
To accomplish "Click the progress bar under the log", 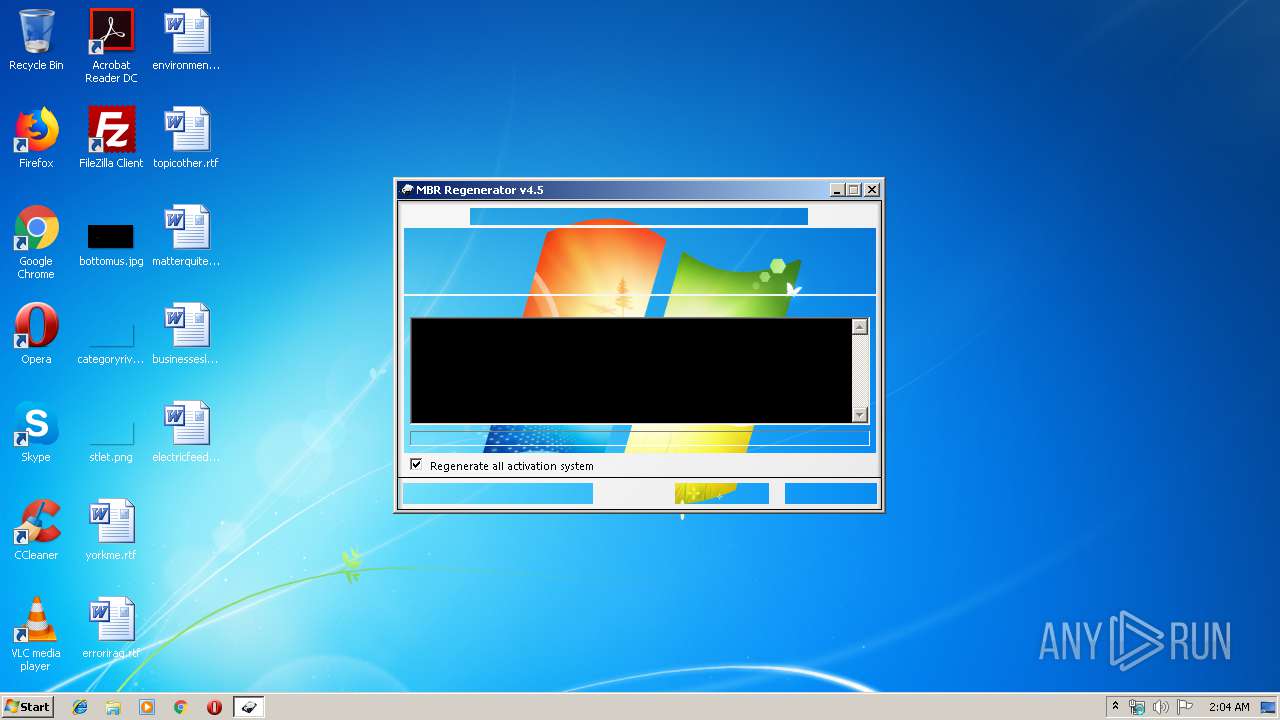I will click(x=640, y=438).
